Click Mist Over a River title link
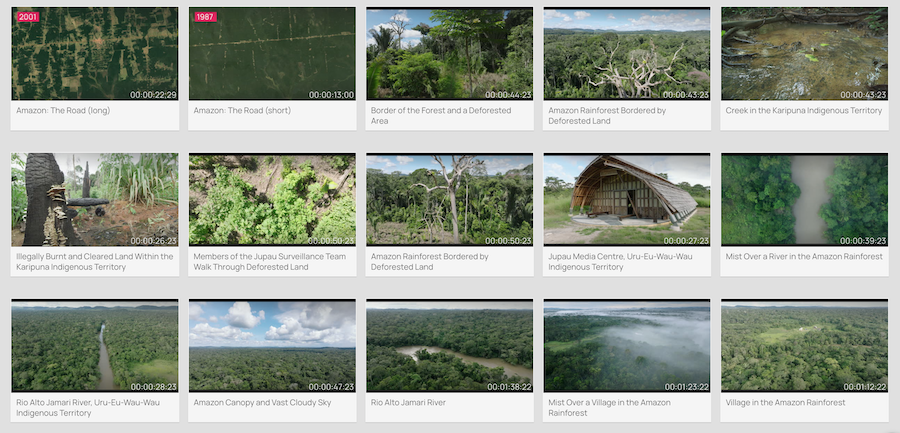This screenshot has height=433, width=900. (x=804, y=256)
